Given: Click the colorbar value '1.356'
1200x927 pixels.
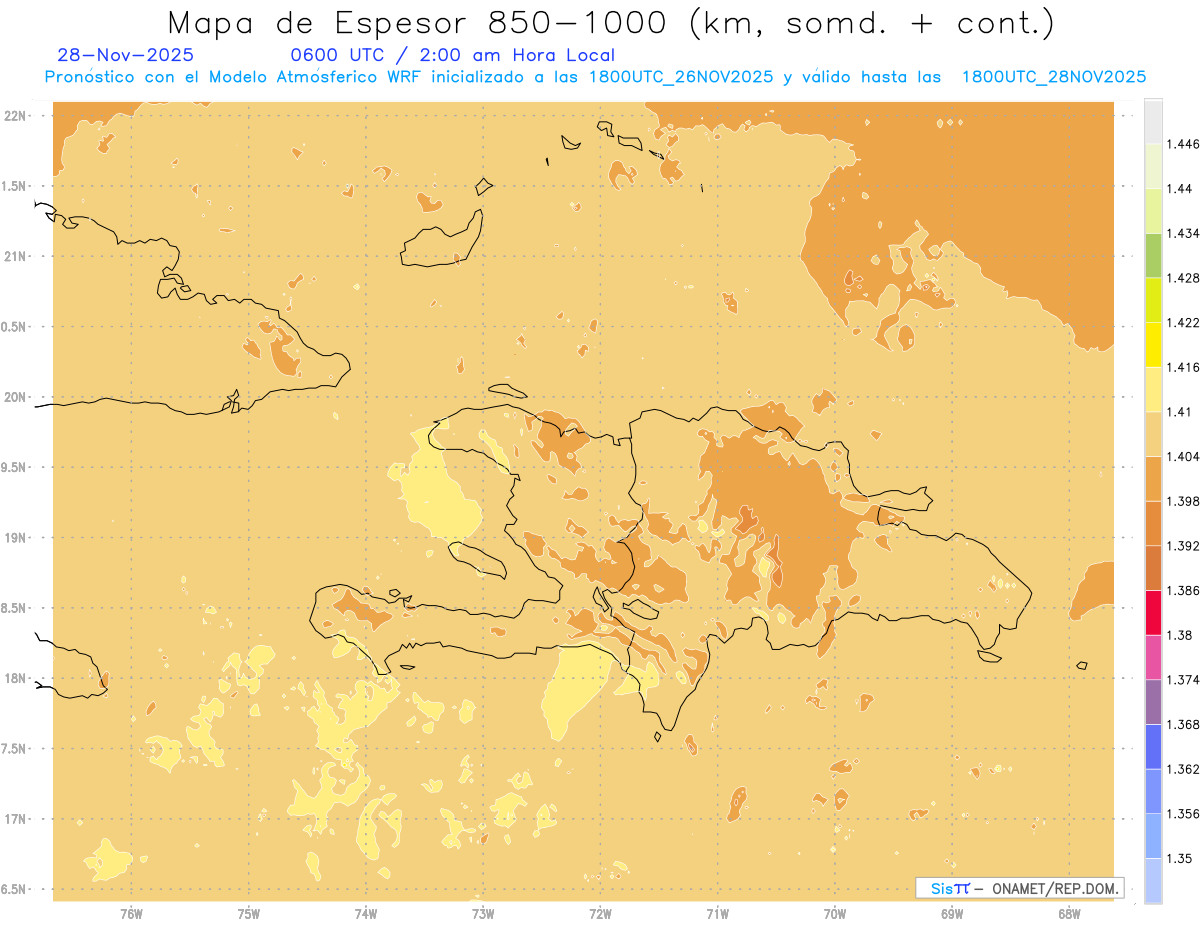Looking at the screenshot, I should 1182,814.
